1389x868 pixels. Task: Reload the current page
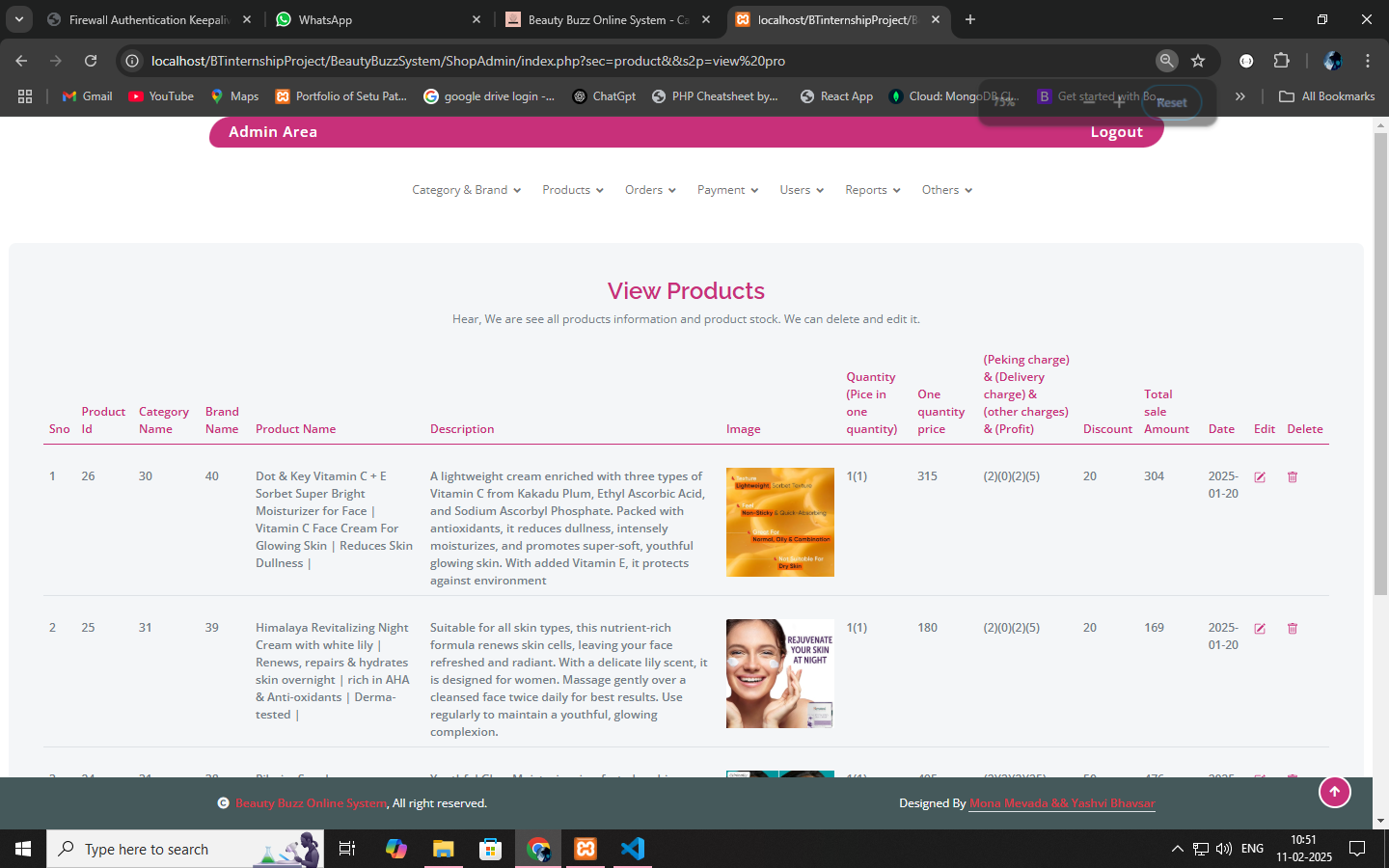pyautogui.click(x=91, y=61)
